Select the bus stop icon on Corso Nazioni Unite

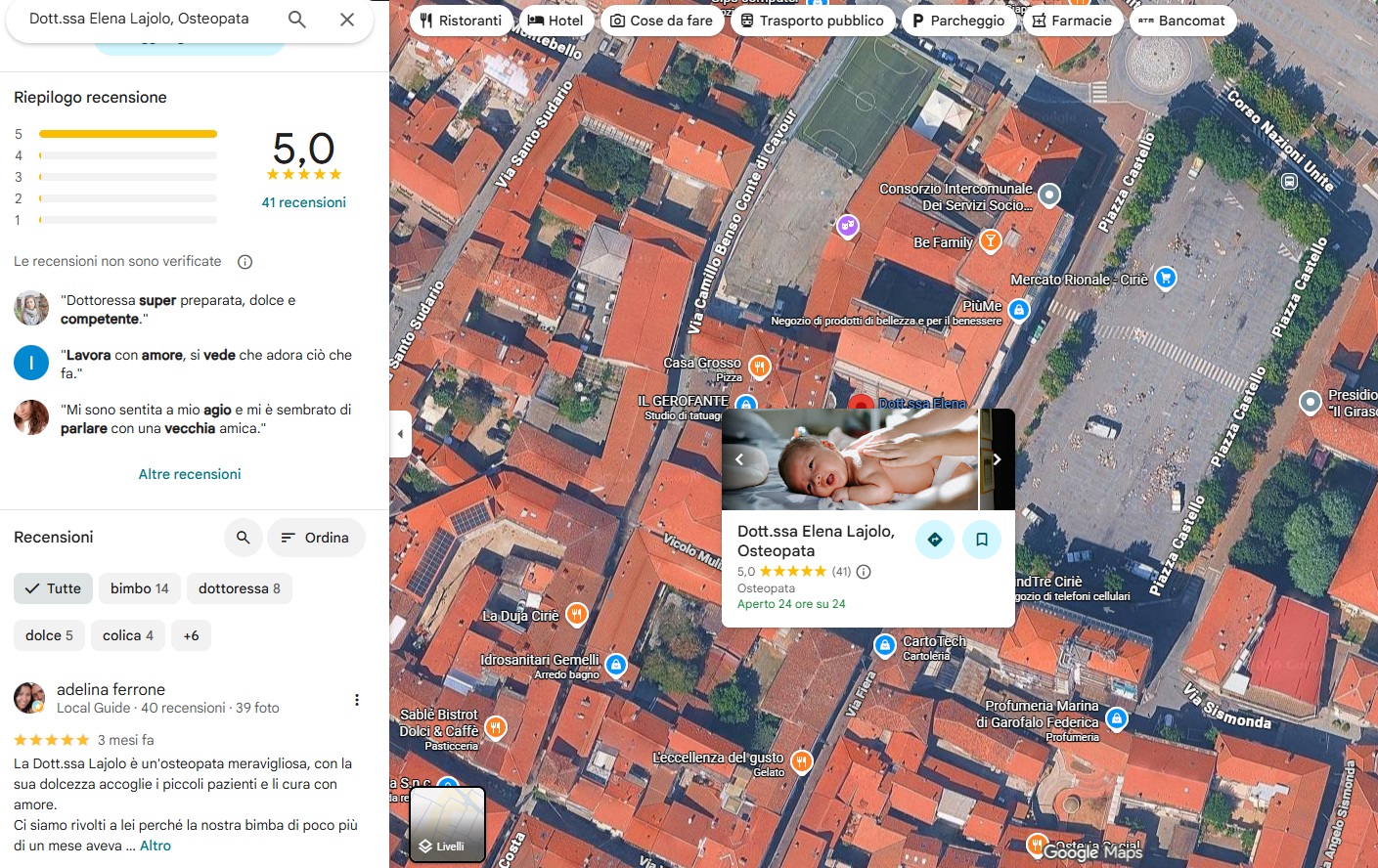pos(1290,181)
